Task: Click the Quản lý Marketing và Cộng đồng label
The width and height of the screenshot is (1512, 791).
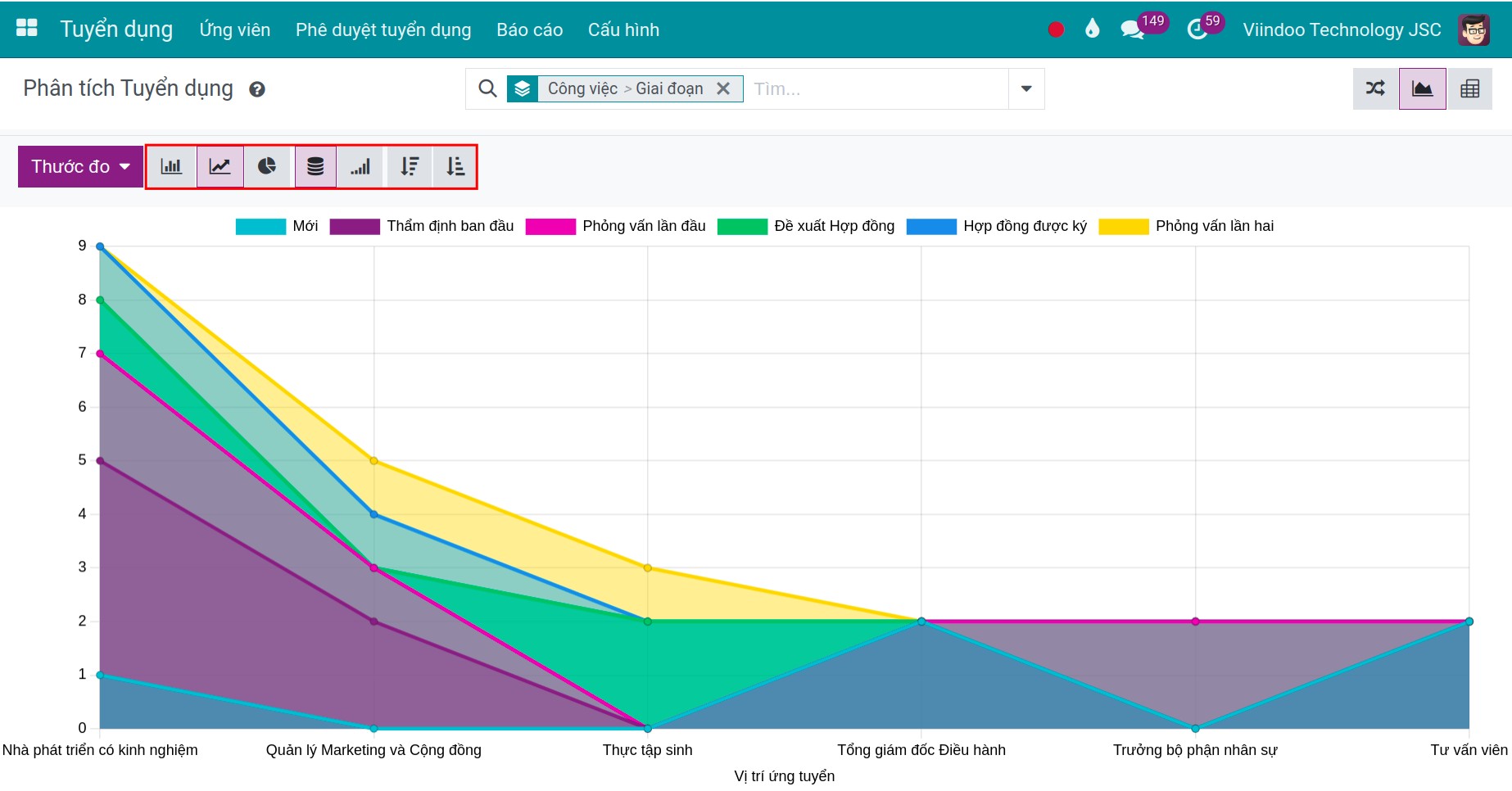Action: click(x=373, y=750)
